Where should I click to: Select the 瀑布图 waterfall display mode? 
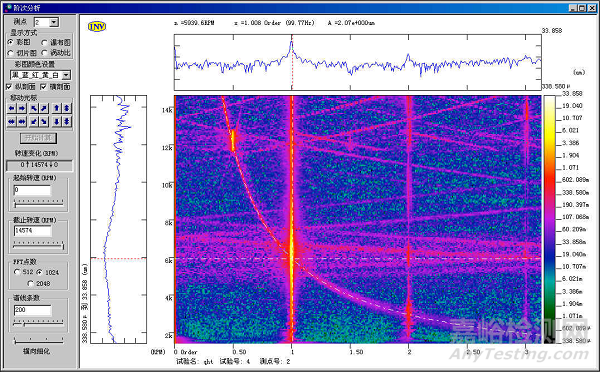click(x=44, y=42)
